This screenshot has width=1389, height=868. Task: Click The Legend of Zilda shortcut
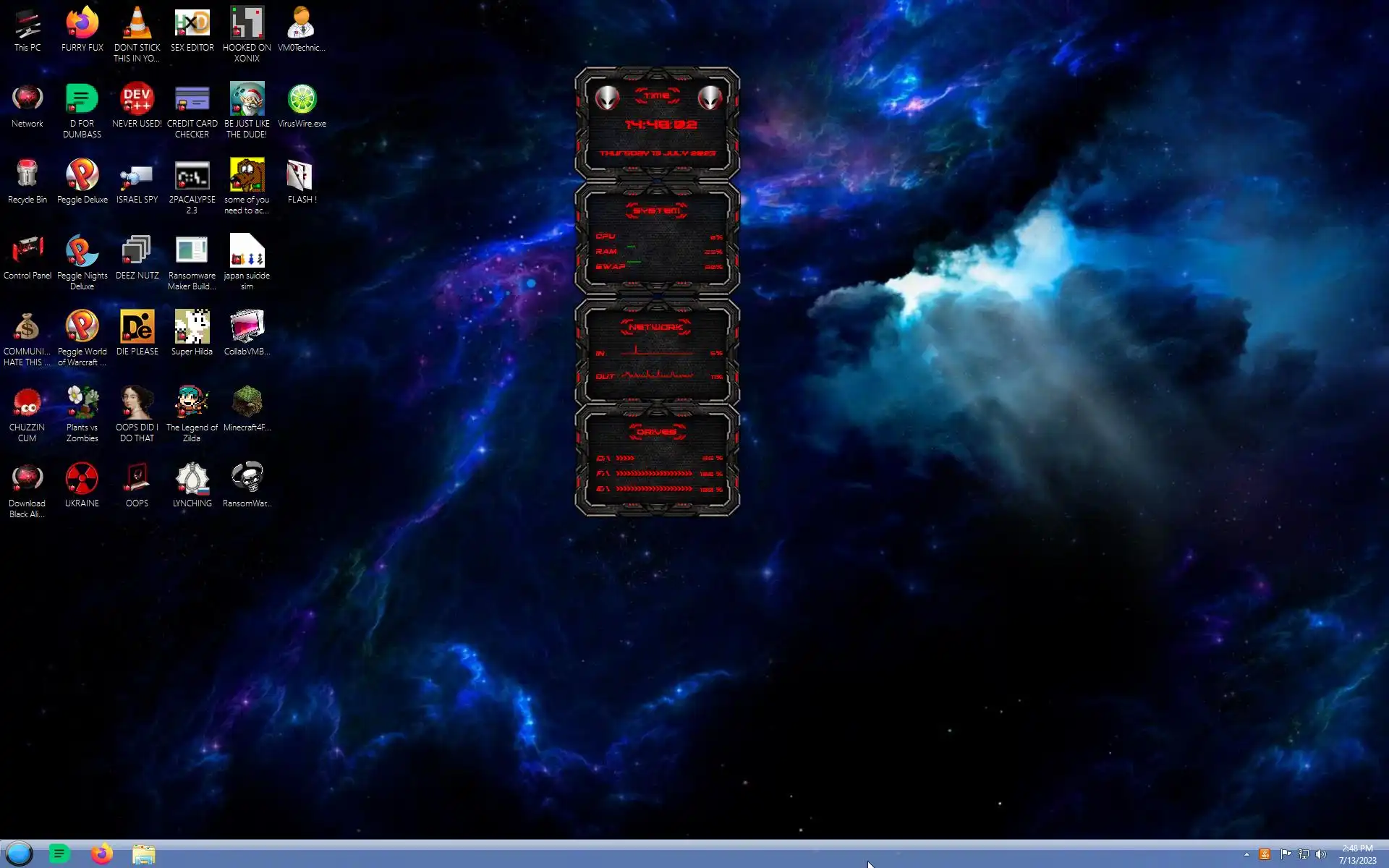(192, 403)
